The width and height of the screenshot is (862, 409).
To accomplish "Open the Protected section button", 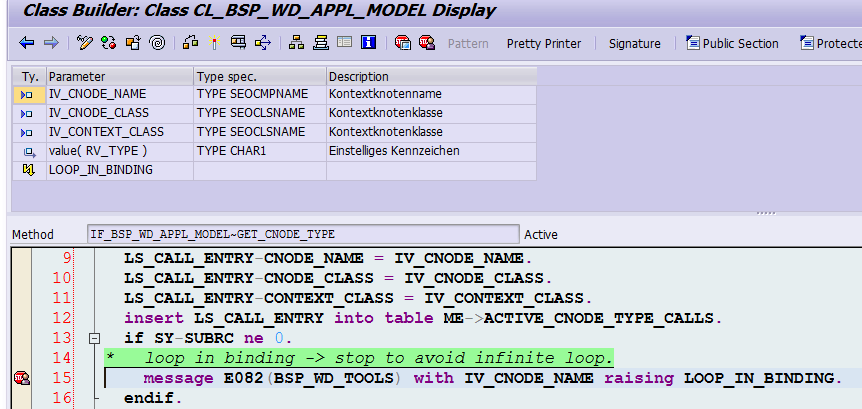I will coord(831,43).
